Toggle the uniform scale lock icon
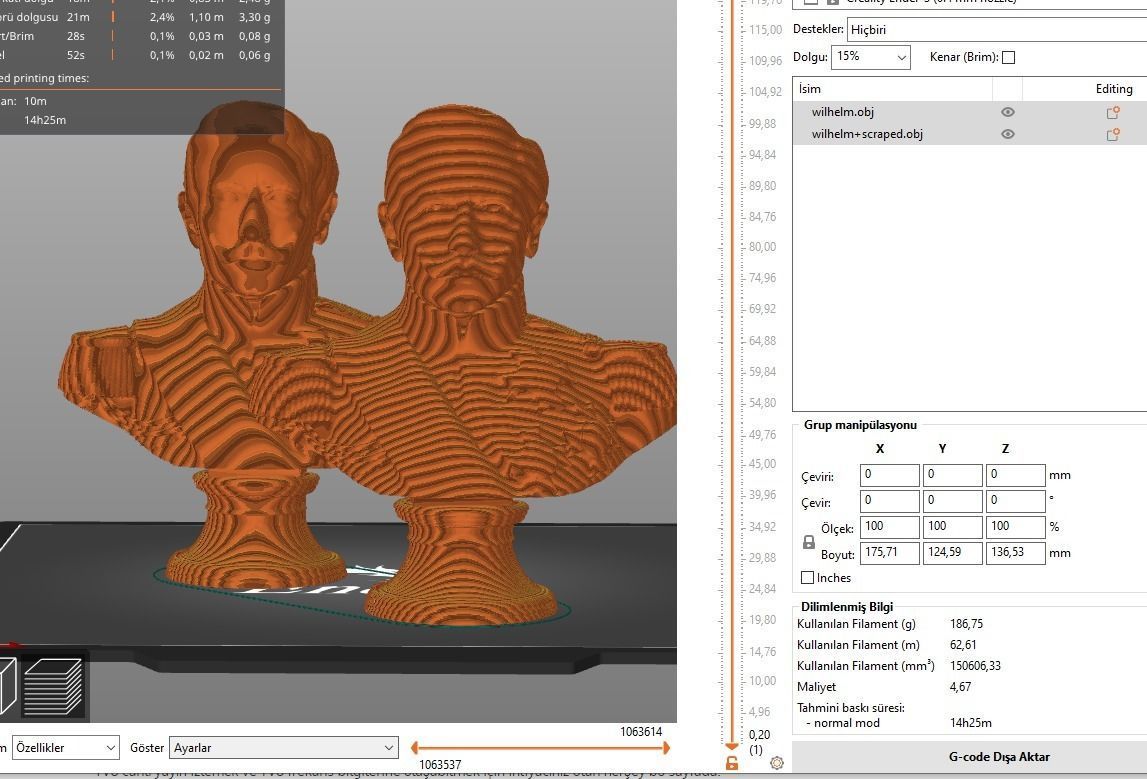The image size is (1147, 779). pyautogui.click(x=808, y=542)
